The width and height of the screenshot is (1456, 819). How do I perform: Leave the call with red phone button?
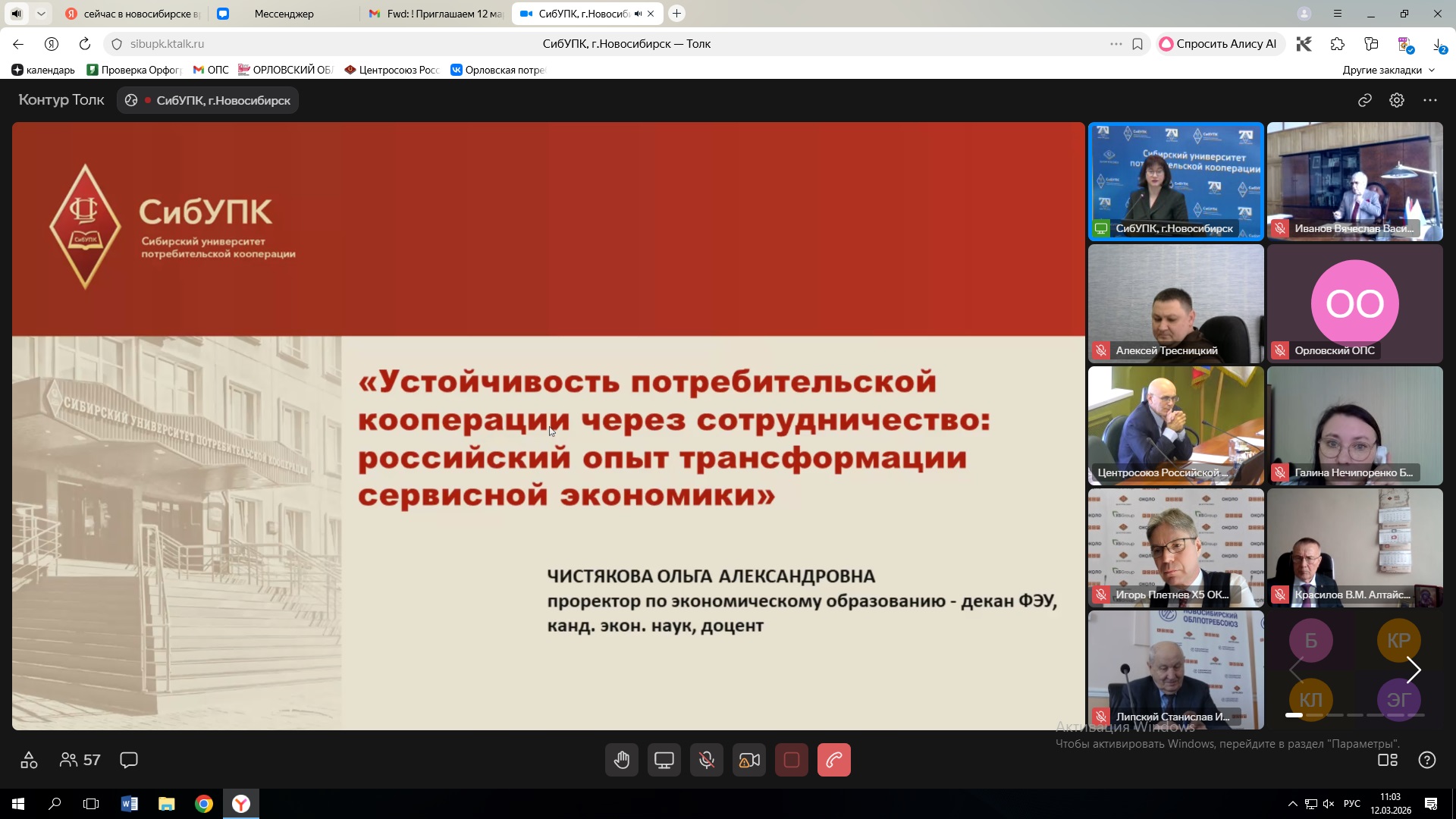834,760
